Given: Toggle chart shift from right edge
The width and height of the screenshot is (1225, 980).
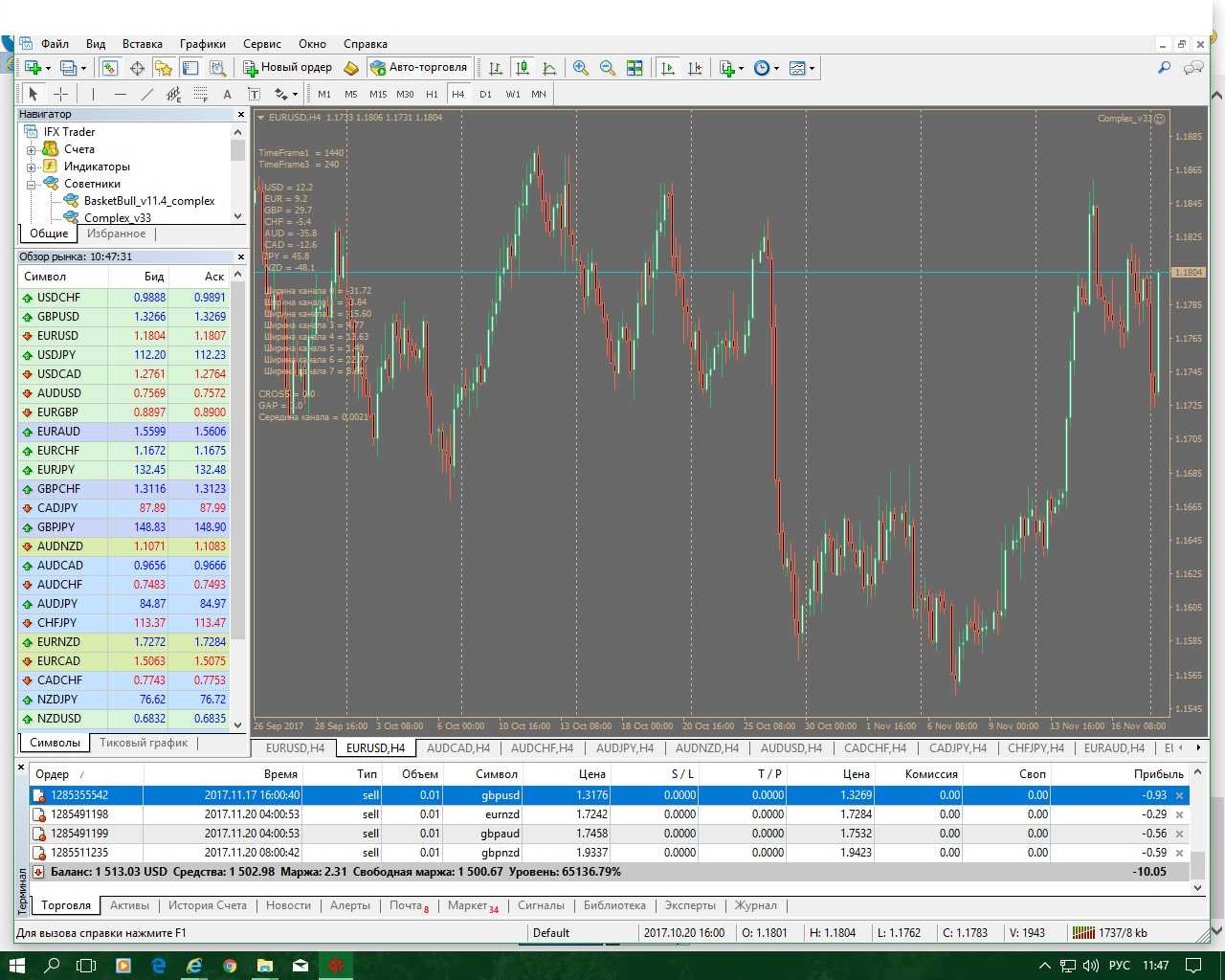Looking at the screenshot, I should (x=695, y=68).
